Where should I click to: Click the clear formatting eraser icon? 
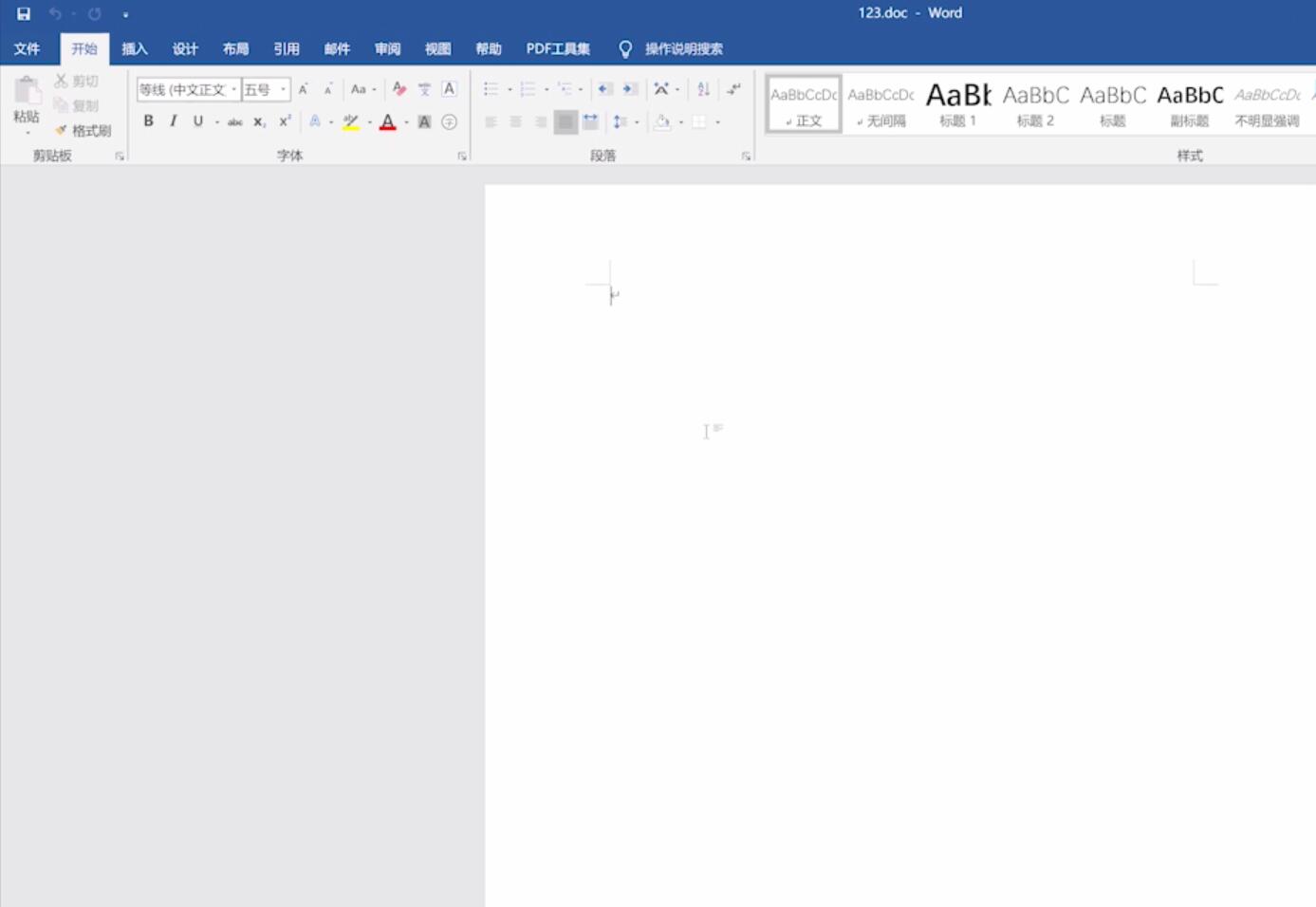point(399,89)
